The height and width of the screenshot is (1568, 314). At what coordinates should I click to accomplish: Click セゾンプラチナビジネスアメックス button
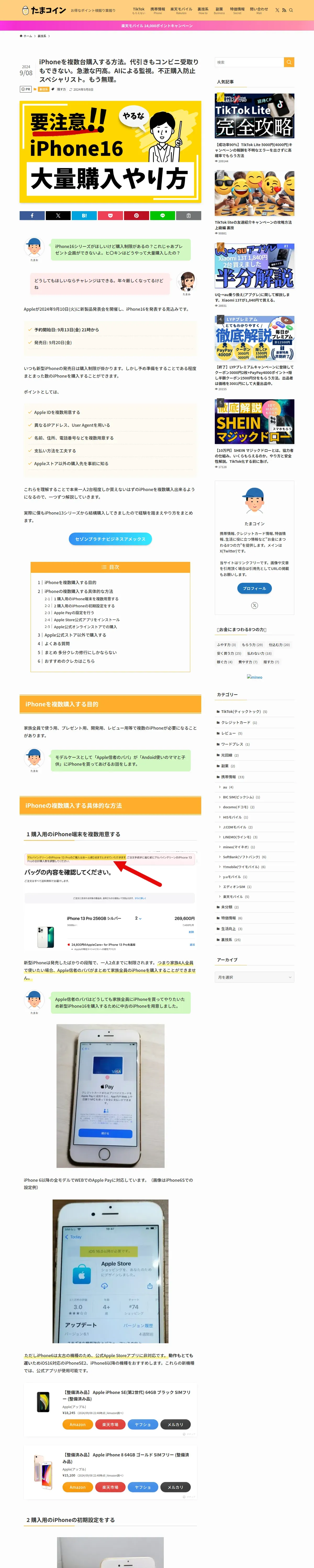[x=110, y=539]
